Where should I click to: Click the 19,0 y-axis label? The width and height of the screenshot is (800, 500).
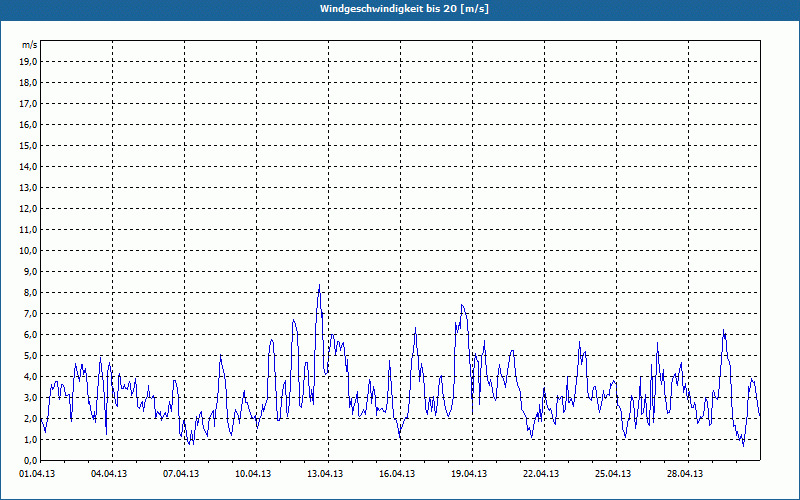point(28,62)
